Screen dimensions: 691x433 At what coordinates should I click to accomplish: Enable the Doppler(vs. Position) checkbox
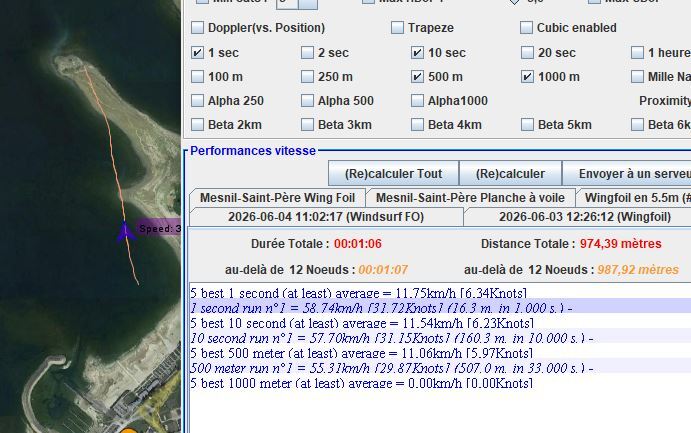pyautogui.click(x=197, y=28)
